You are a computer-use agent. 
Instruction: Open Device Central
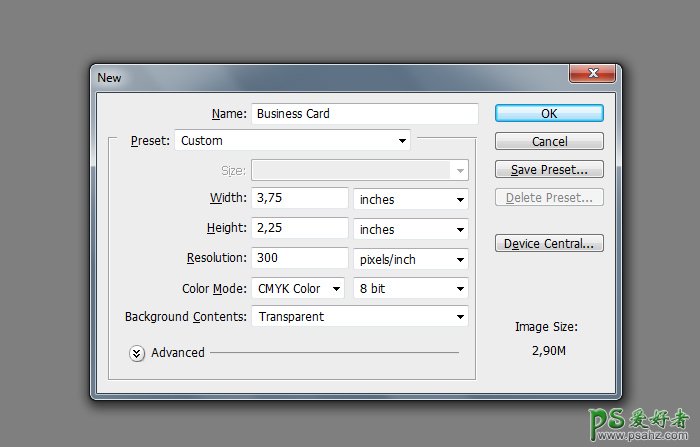click(549, 244)
